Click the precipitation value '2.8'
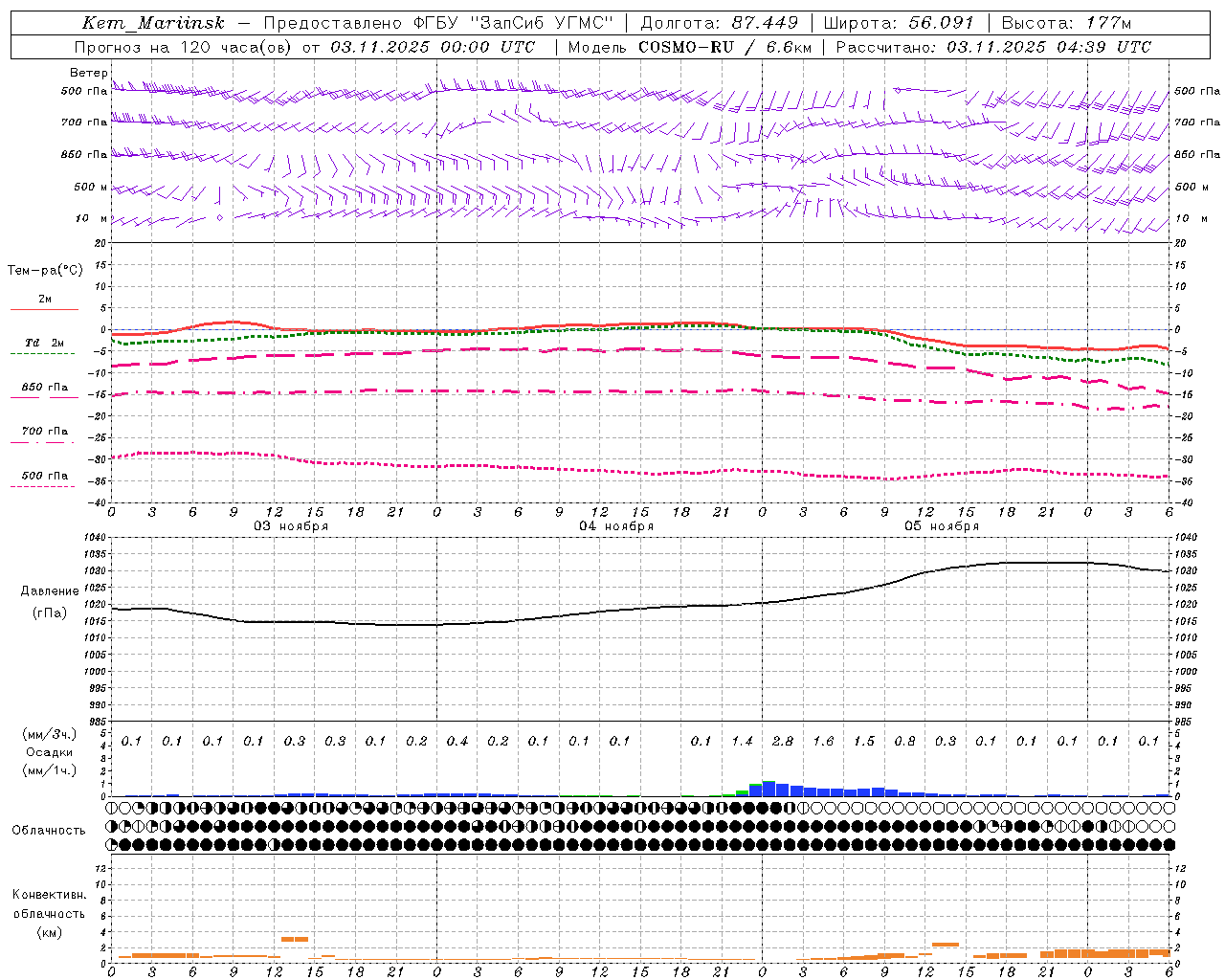1225x980 pixels. click(x=783, y=742)
